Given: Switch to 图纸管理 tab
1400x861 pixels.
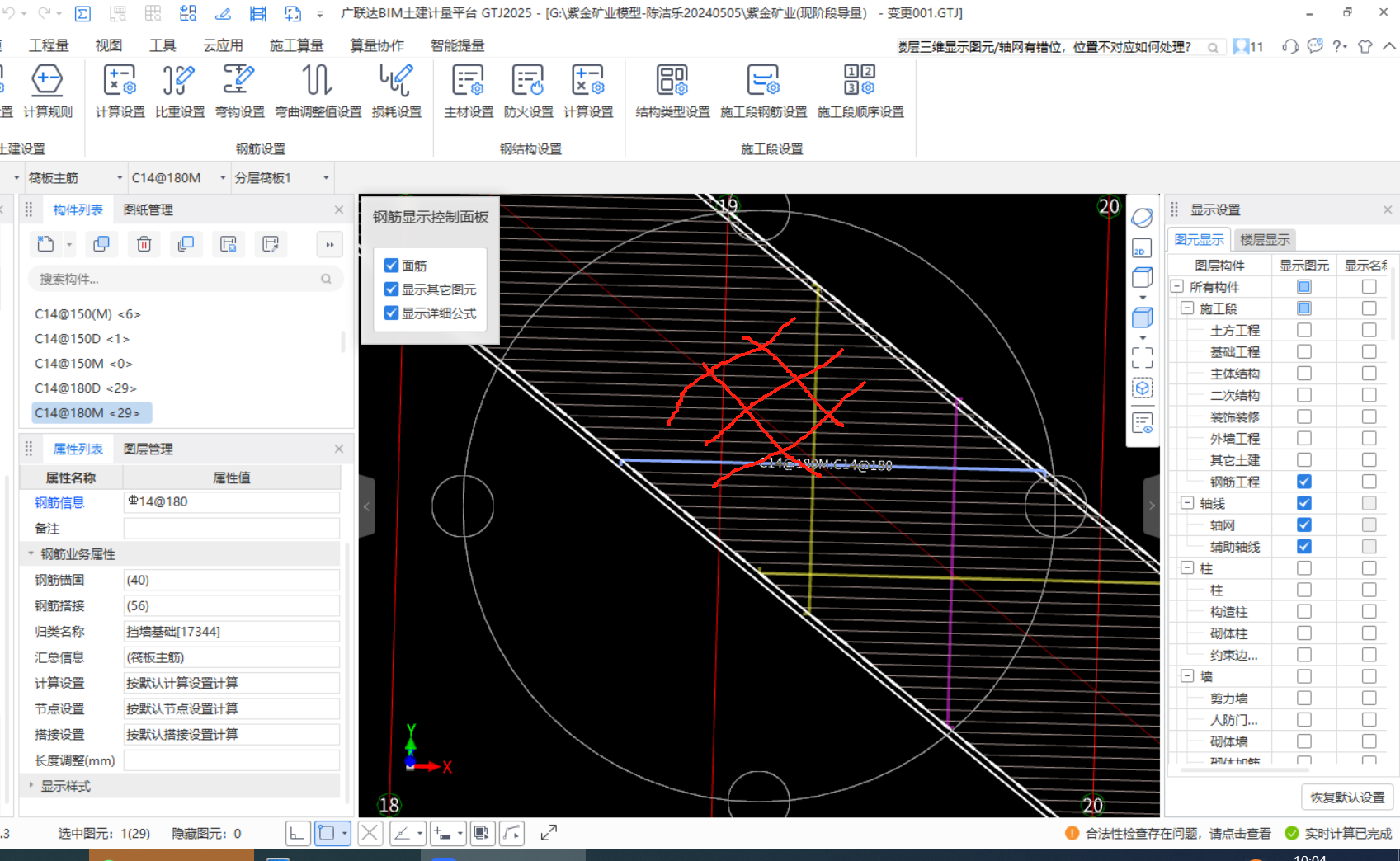Looking at the screenshot, I should [148, 210].
